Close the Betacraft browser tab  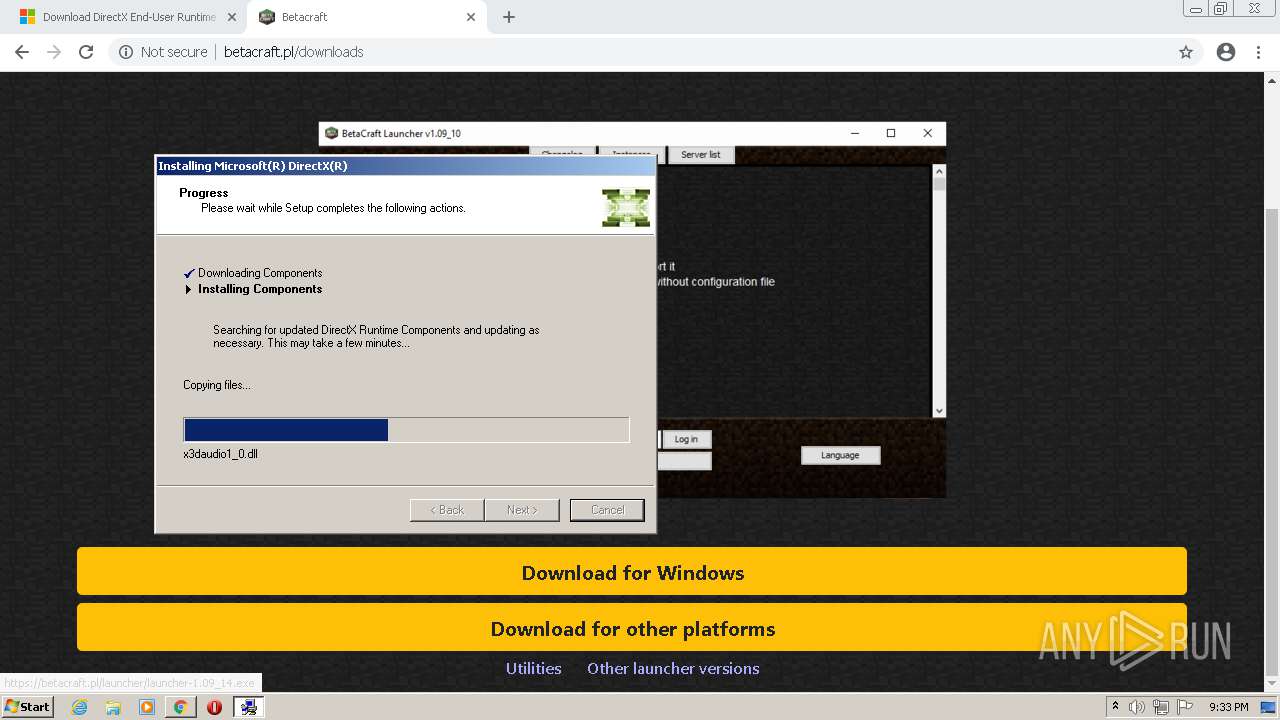(x=471, y=17)
